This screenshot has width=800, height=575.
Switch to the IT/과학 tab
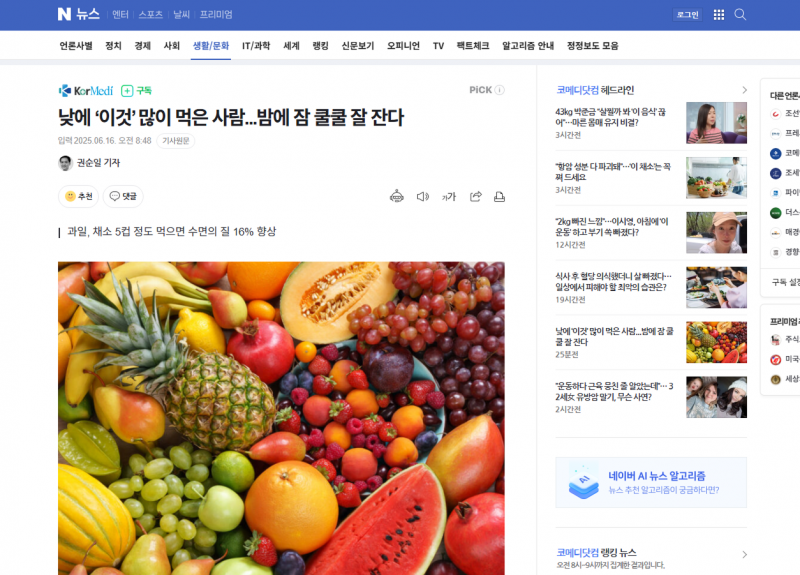pyautogui.click(x=256, y=46)
